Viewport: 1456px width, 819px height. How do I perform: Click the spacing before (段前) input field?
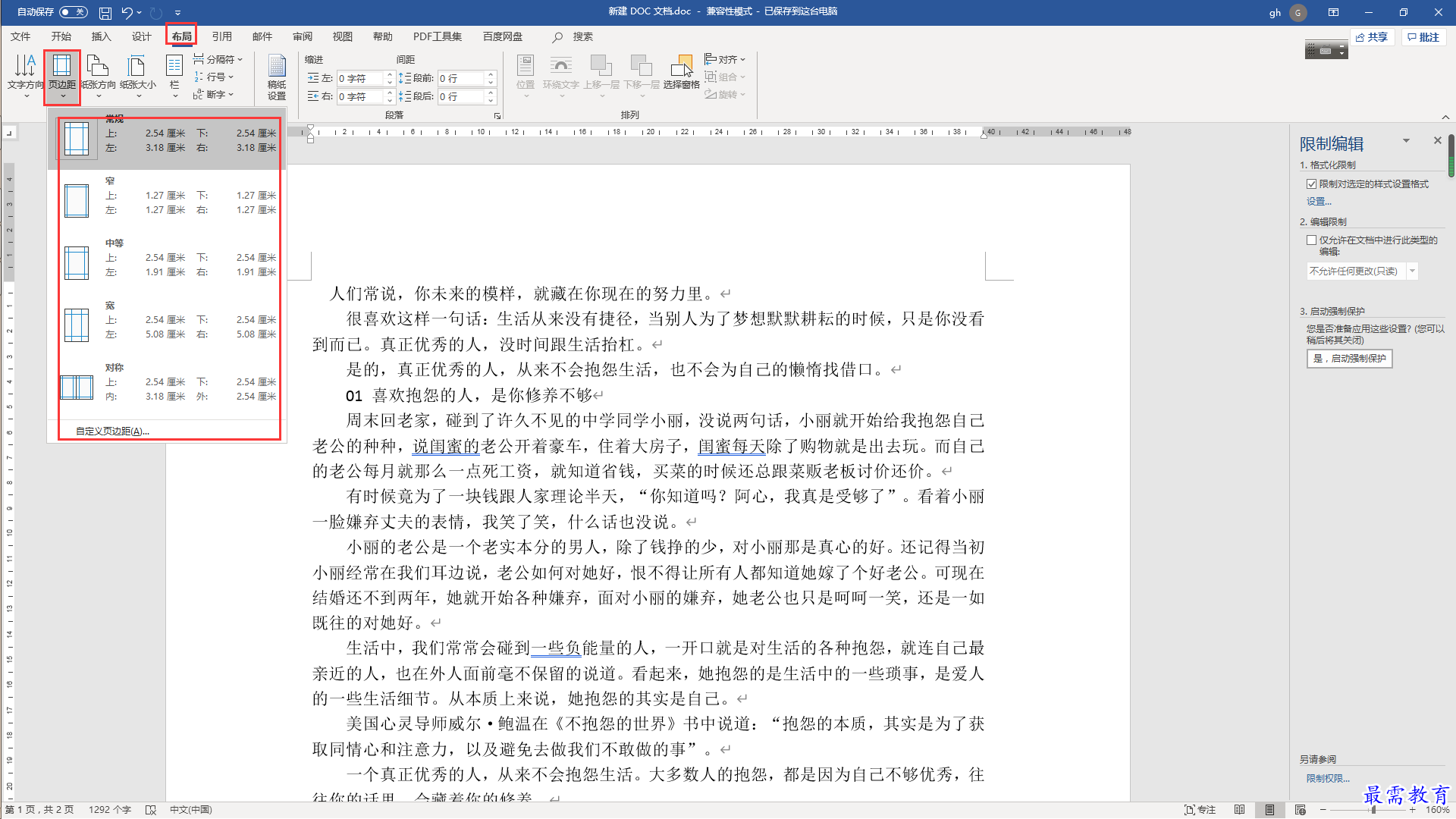click(461, 78)
